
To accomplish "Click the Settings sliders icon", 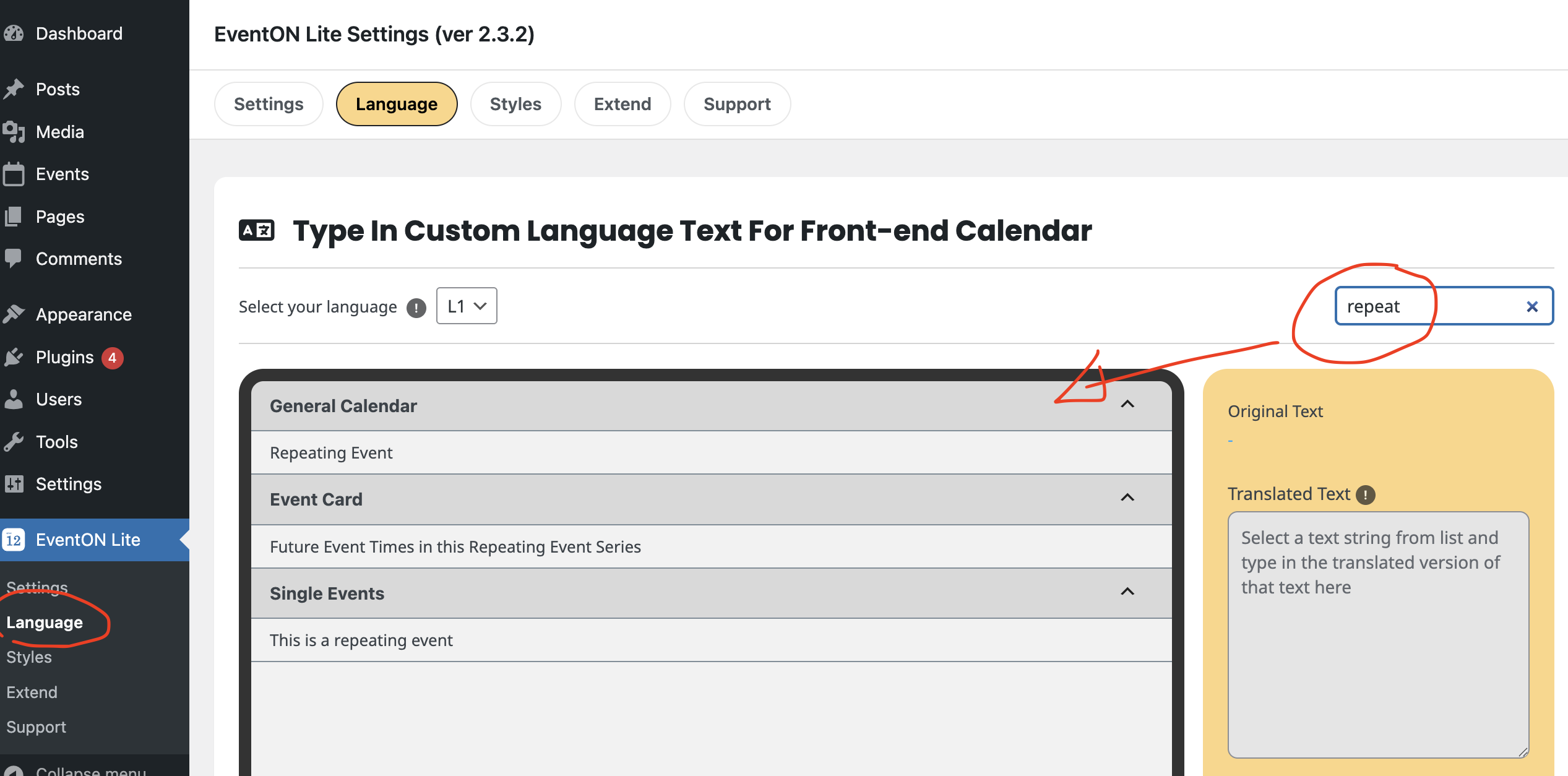I will point(14,484).
